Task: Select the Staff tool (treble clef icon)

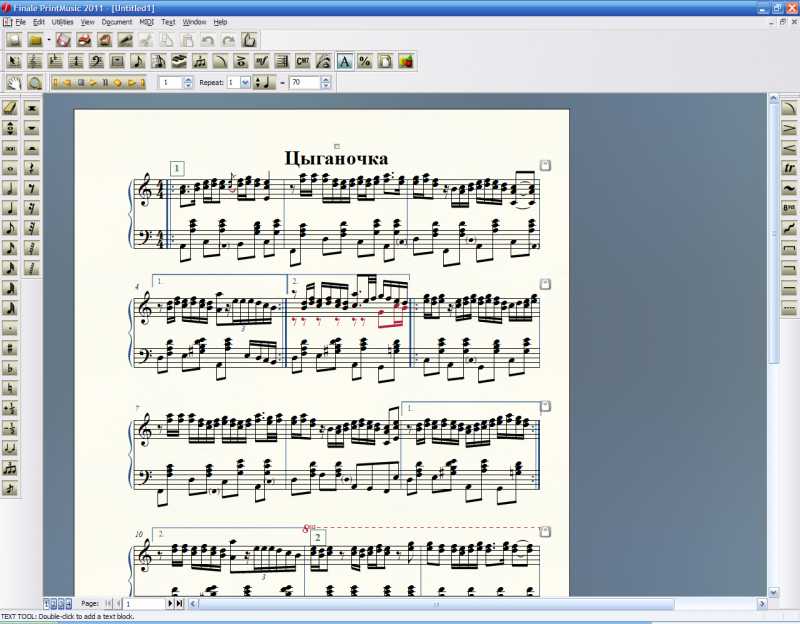Action: click(x=35, y=62)
